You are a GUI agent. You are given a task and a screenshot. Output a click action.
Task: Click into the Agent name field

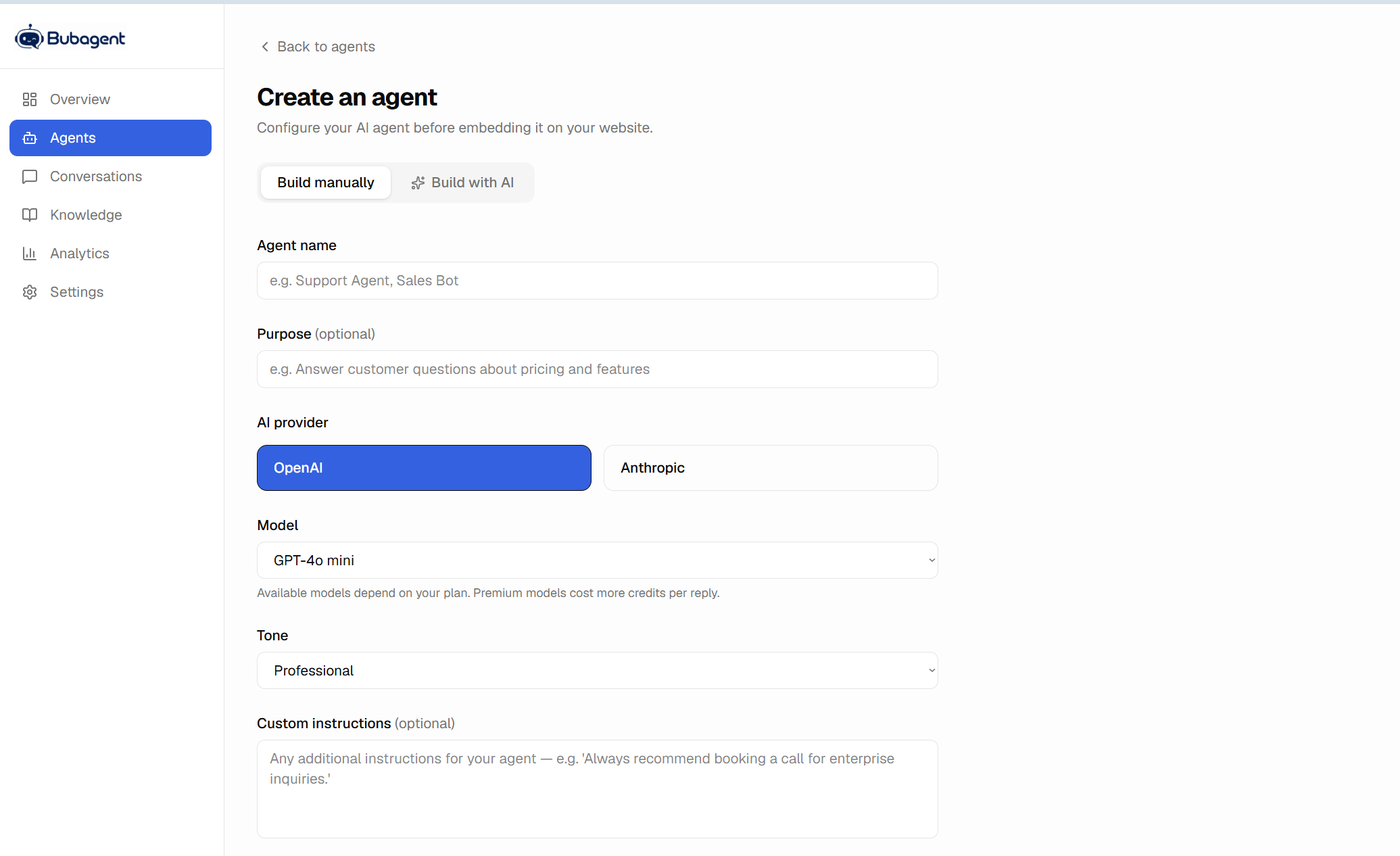[598, 281]
